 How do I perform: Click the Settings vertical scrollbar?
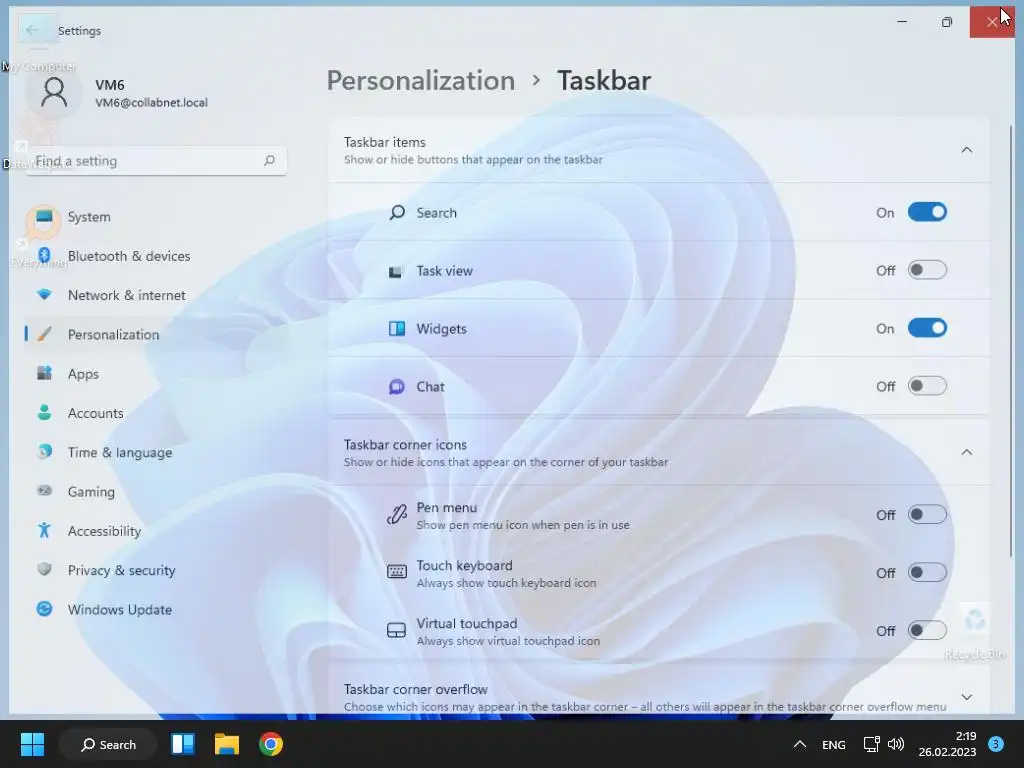pyautogui.click(x=1011, y=340)
